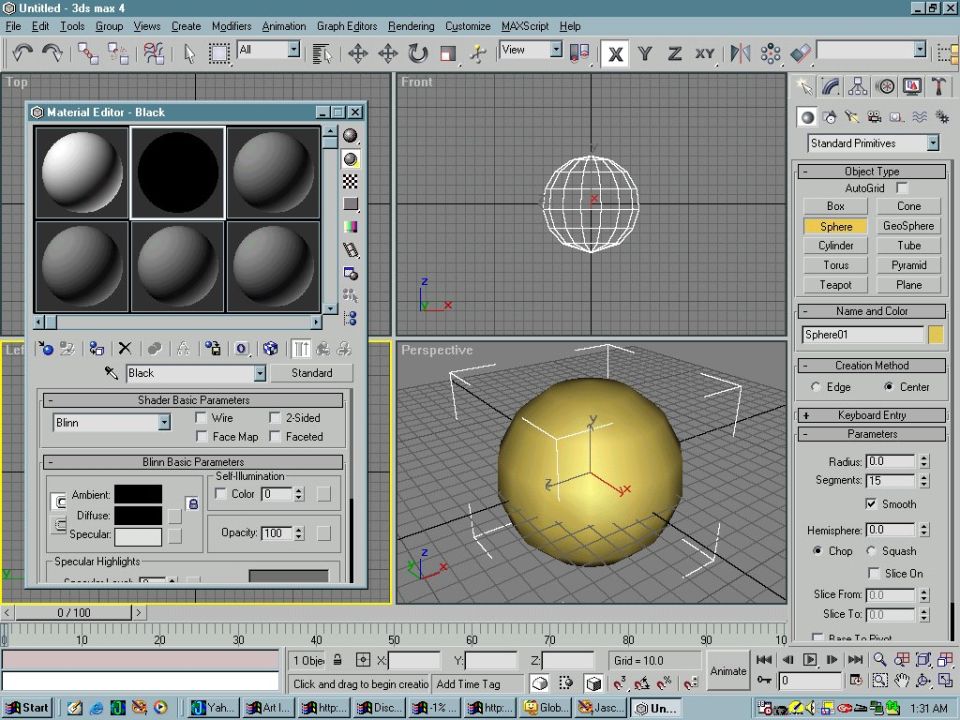
Task: Toggle checkered background in Material Editor
Action: point(350,181)
